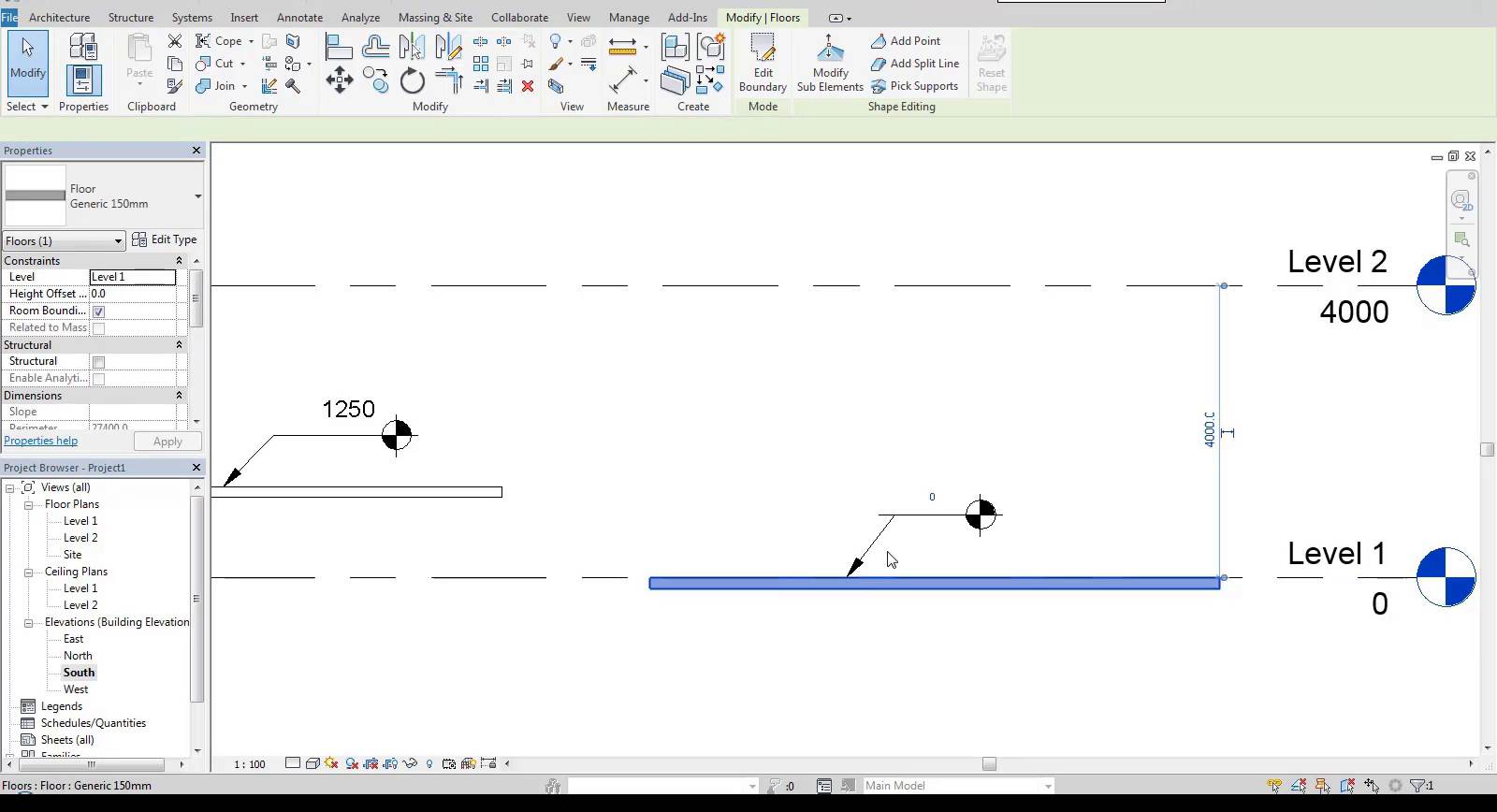Click the Type Properties icon in ribbon
This screenshot has width=1497, height=812.
83,46
